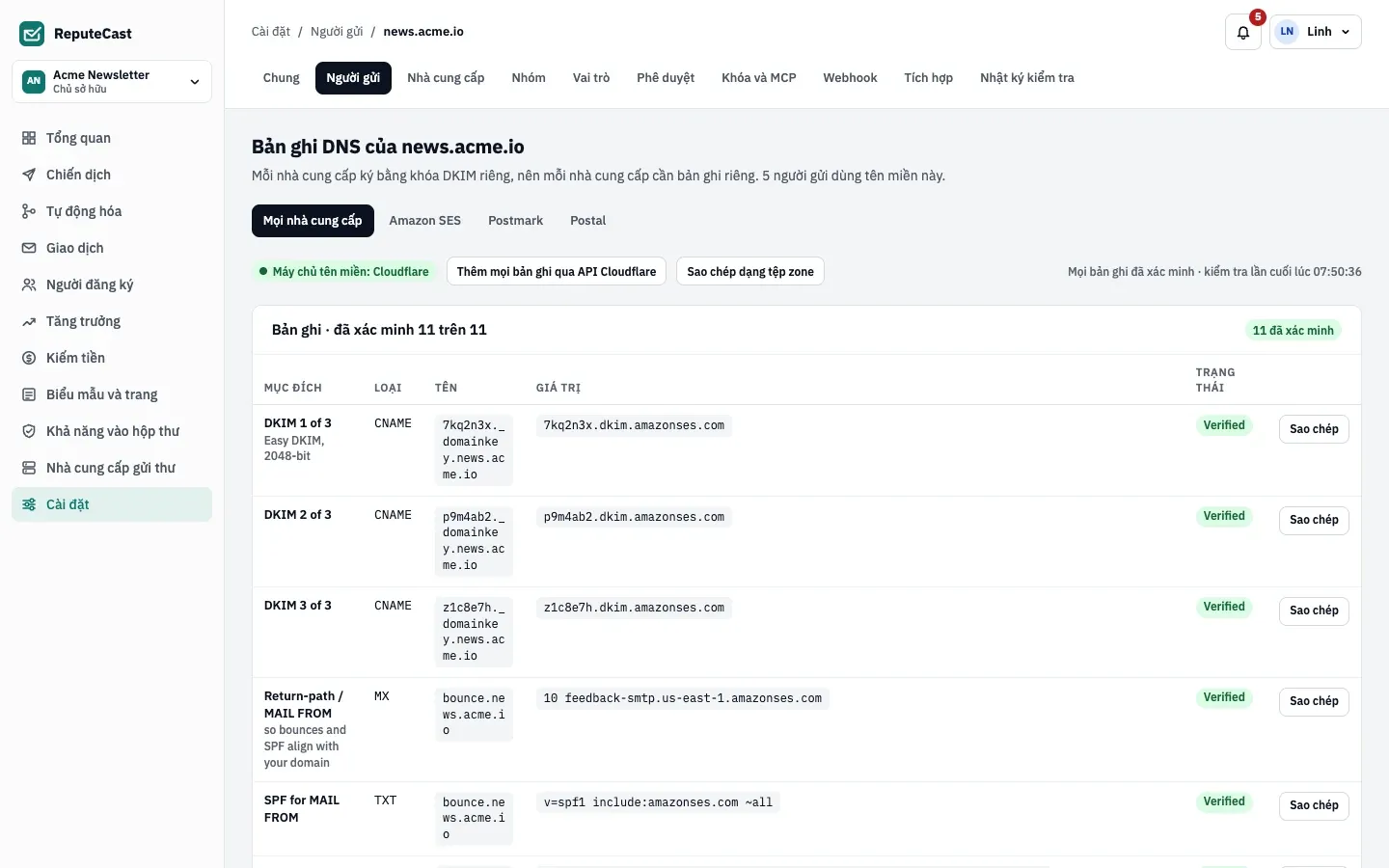The width and height of the screenshot is (1389, 868).
Task: Click the Máy chủ tên miền: Cloudflare badge
Action: click(x=344, y=272)
